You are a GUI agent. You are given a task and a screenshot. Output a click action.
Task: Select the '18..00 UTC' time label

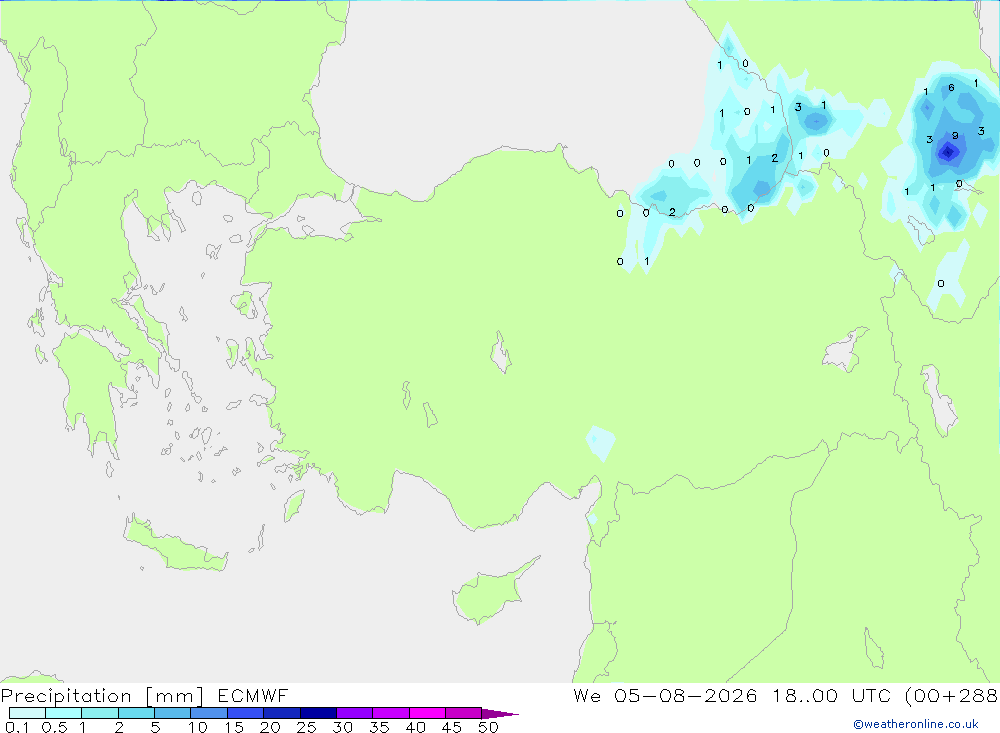832,695
